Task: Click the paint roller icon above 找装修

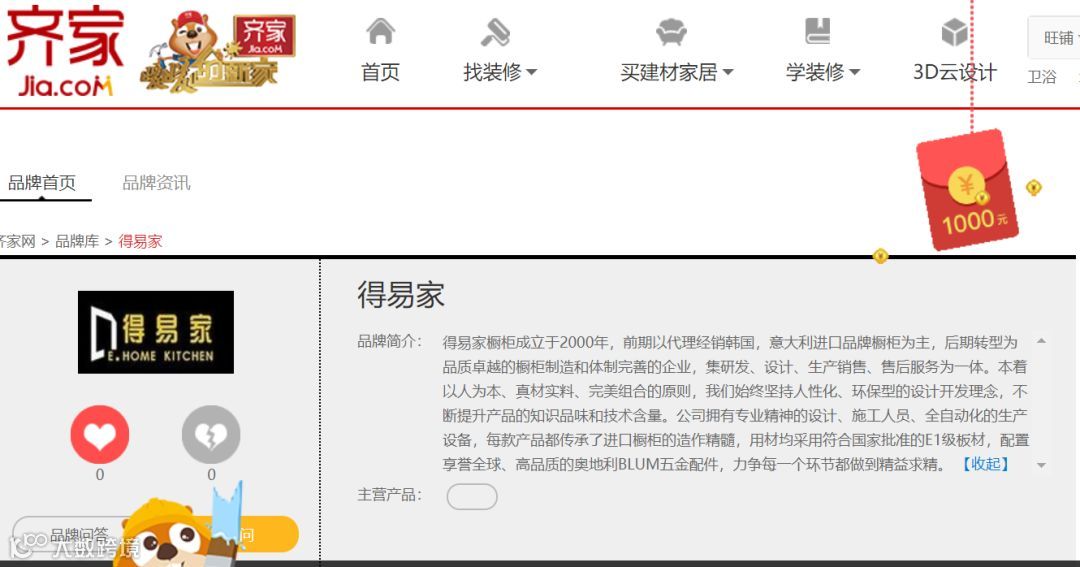Action: pos(495,32)
